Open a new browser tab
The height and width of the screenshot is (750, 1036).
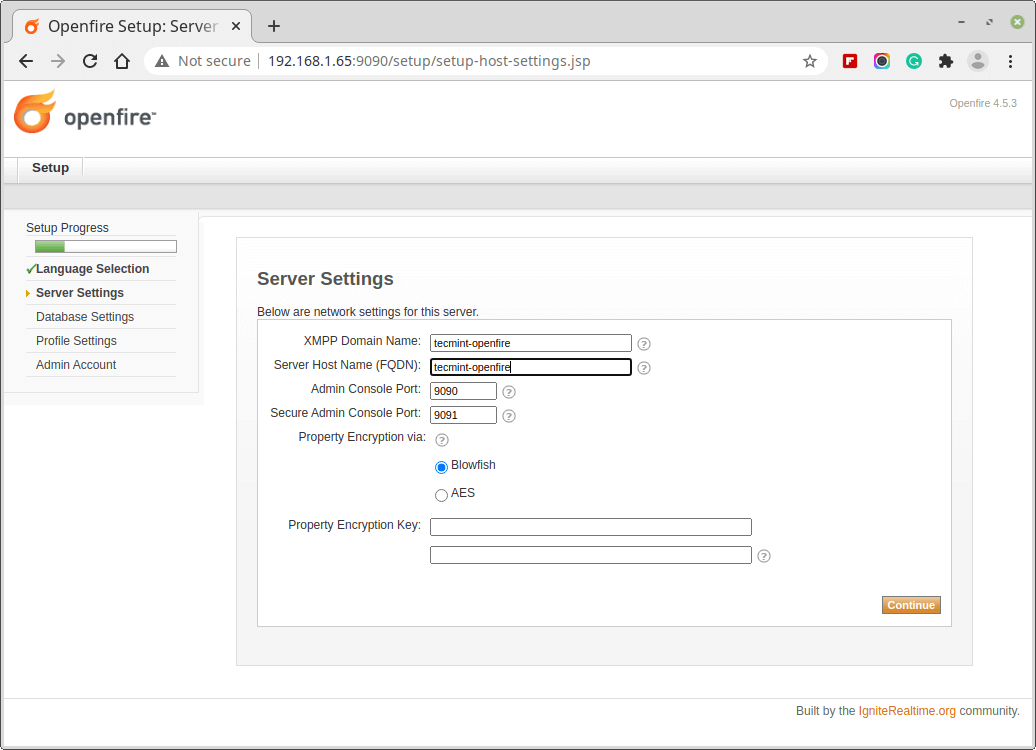pyautogui.click(x=274, y=26)
